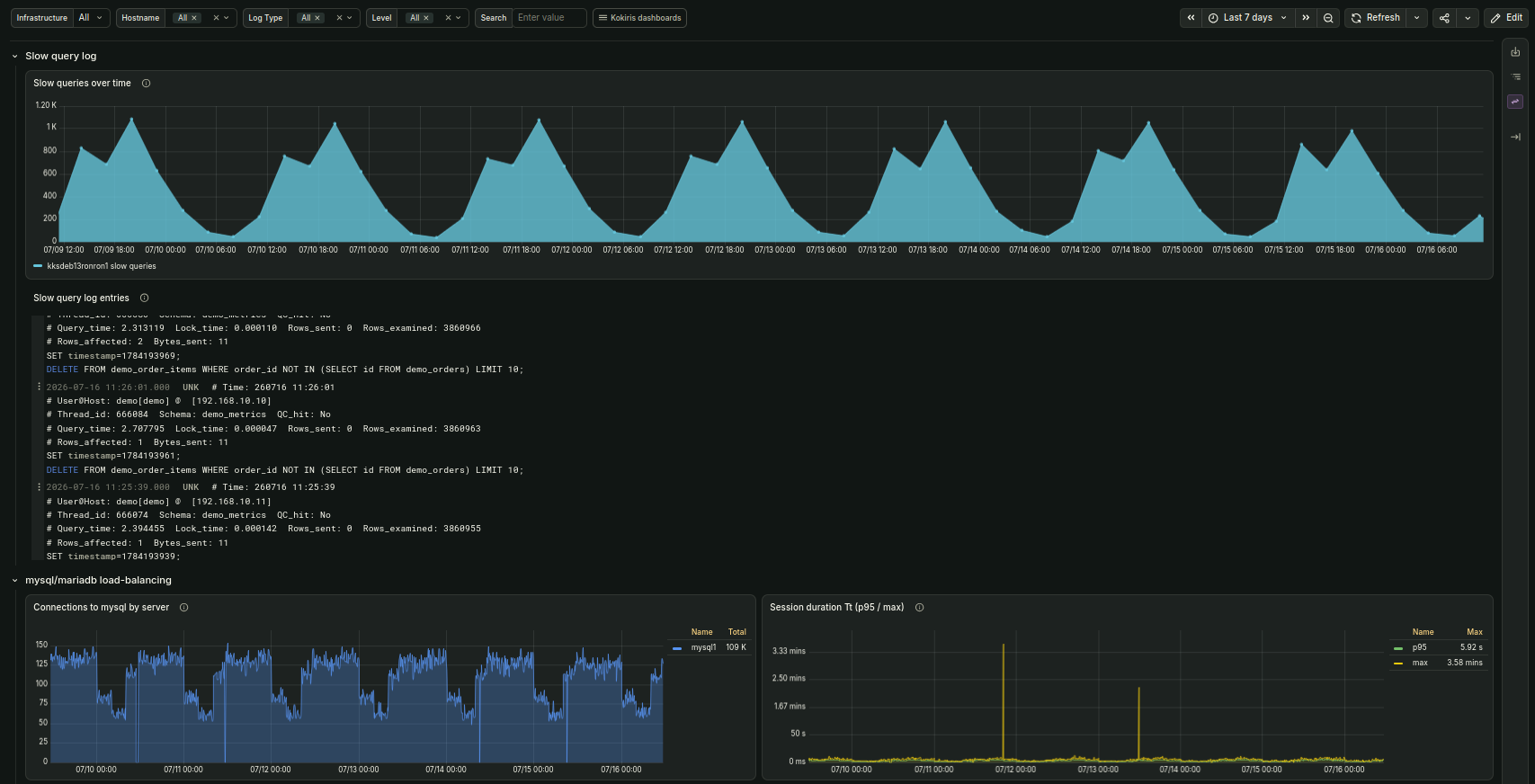Click info icon beside Slow queries over time
This screenshot has height=784, width=1535.
pyautogui.click(x=147, y=84)
